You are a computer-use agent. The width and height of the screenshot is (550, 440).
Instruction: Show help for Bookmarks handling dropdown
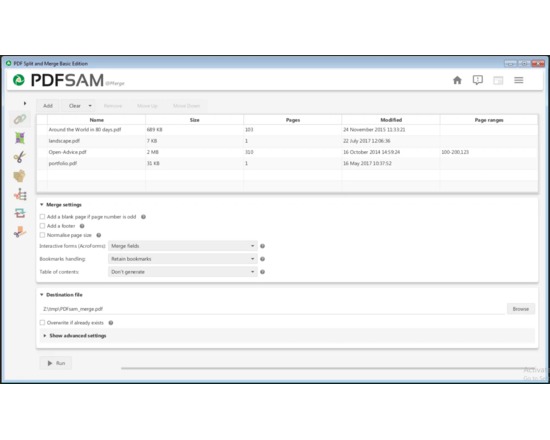pyautogui.click(x=262, y=259)
